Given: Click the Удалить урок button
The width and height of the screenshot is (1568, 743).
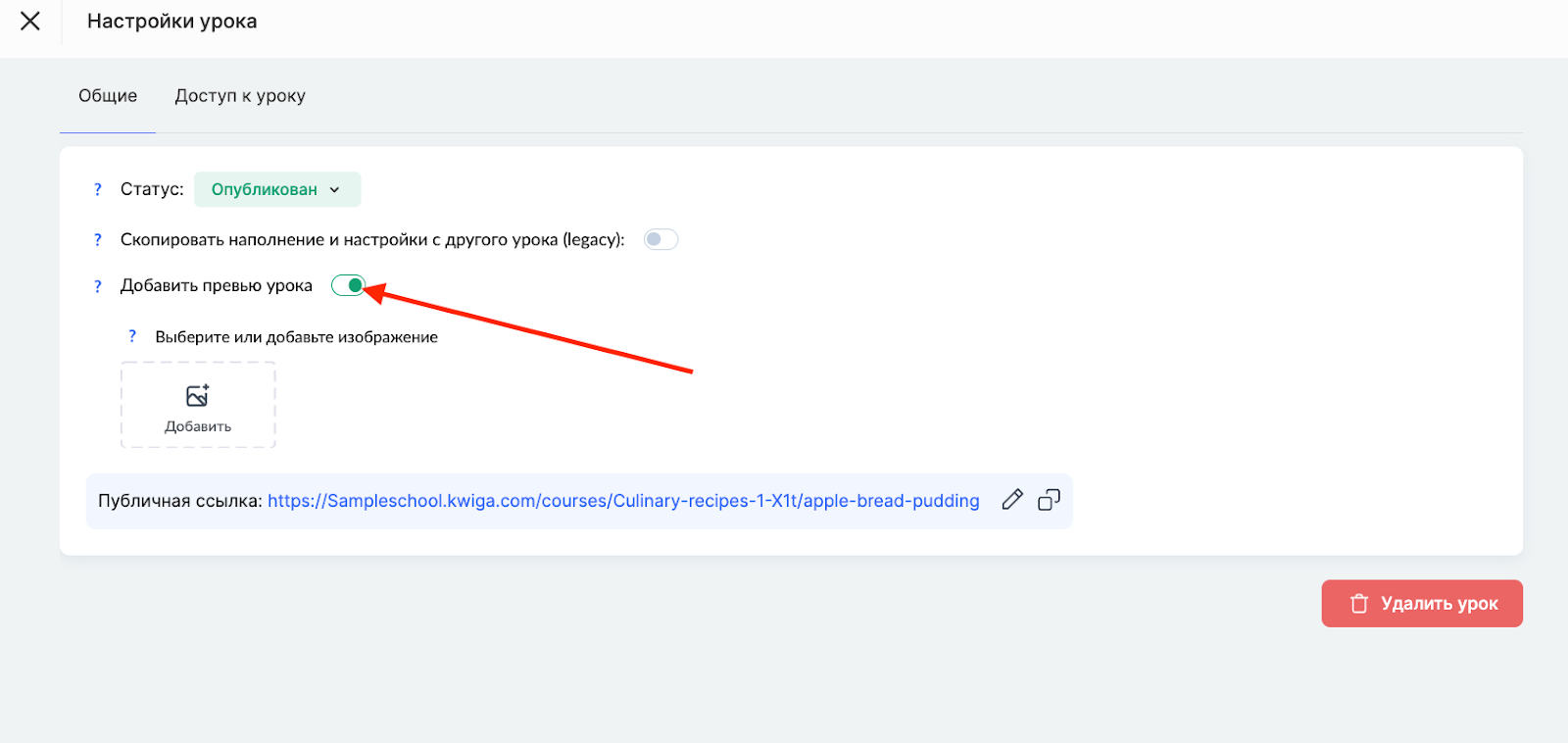Looking at the screenshot, I should (1421, 604).
